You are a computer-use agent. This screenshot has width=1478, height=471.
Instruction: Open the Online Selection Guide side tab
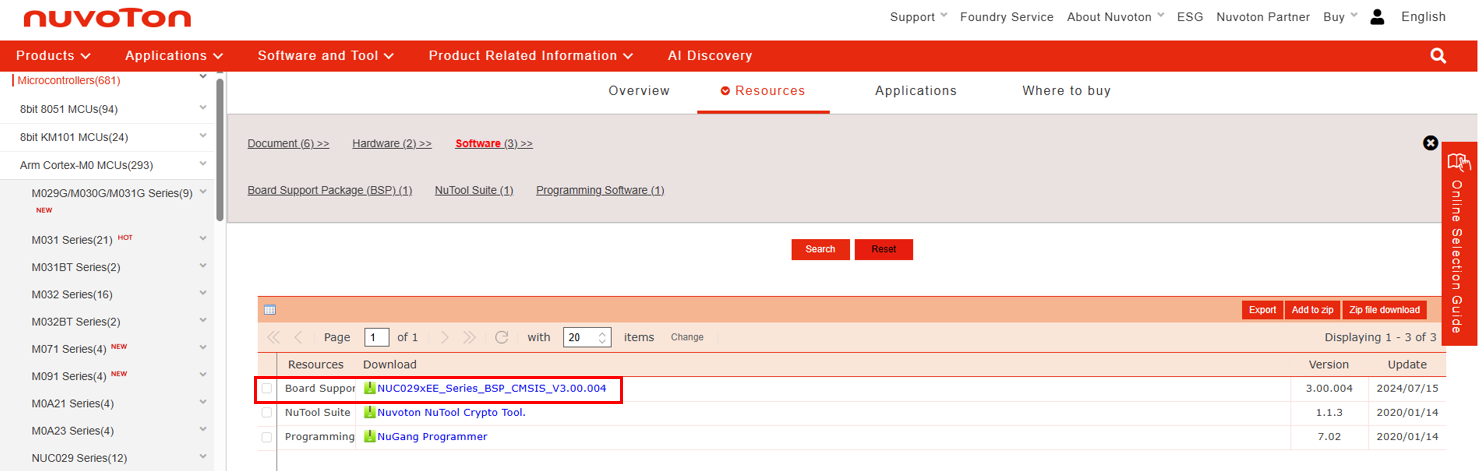[x=1459, y=244]
